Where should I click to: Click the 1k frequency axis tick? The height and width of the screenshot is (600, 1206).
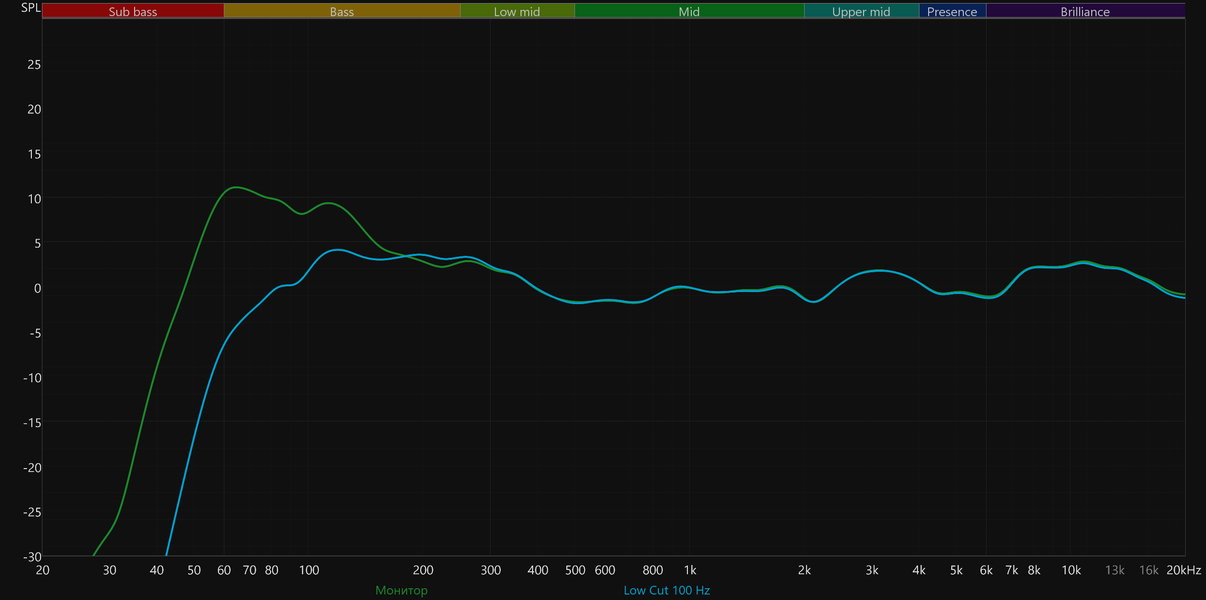pos(690,570)
